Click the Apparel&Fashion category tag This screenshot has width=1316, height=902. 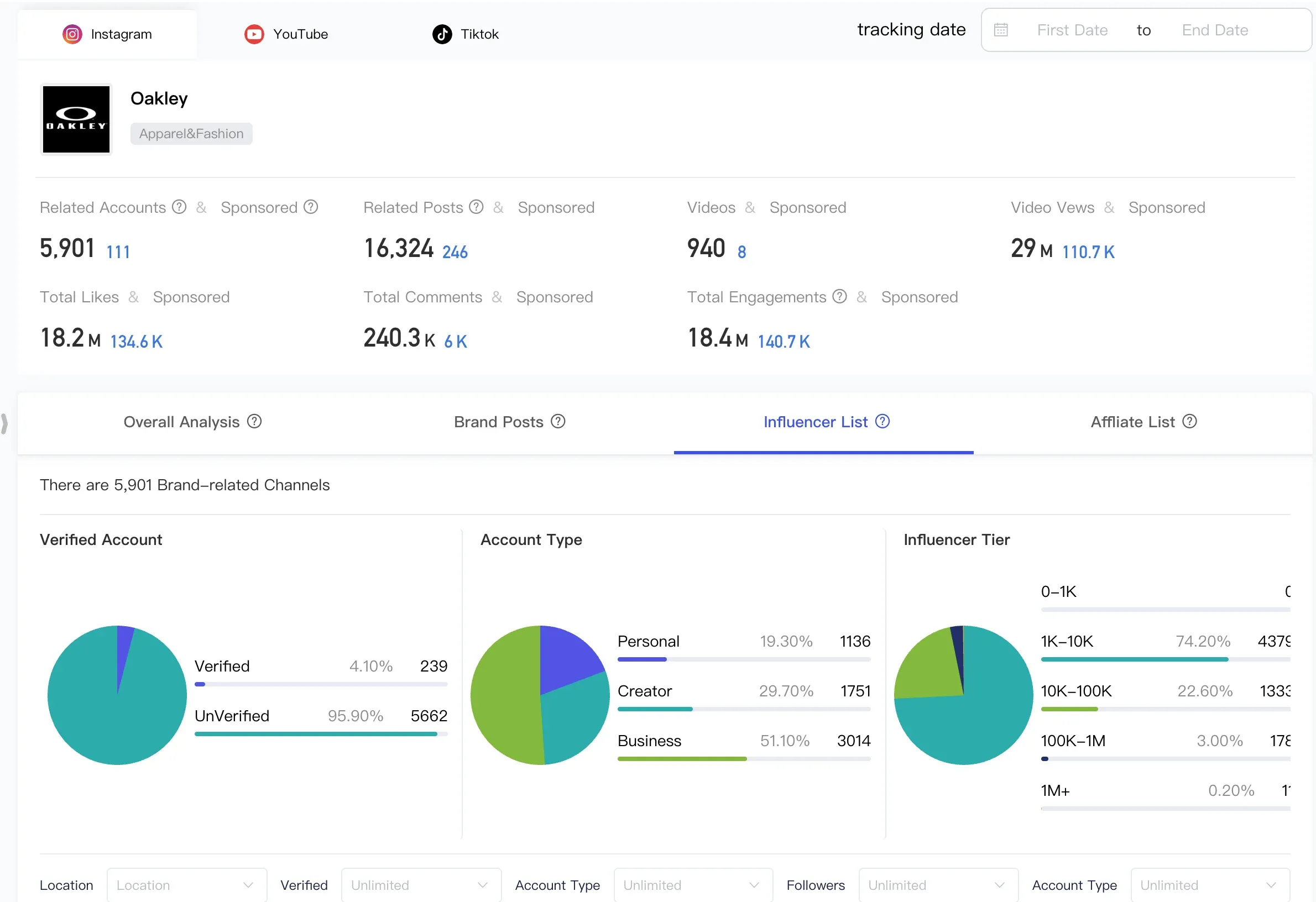tap(191, 134)
